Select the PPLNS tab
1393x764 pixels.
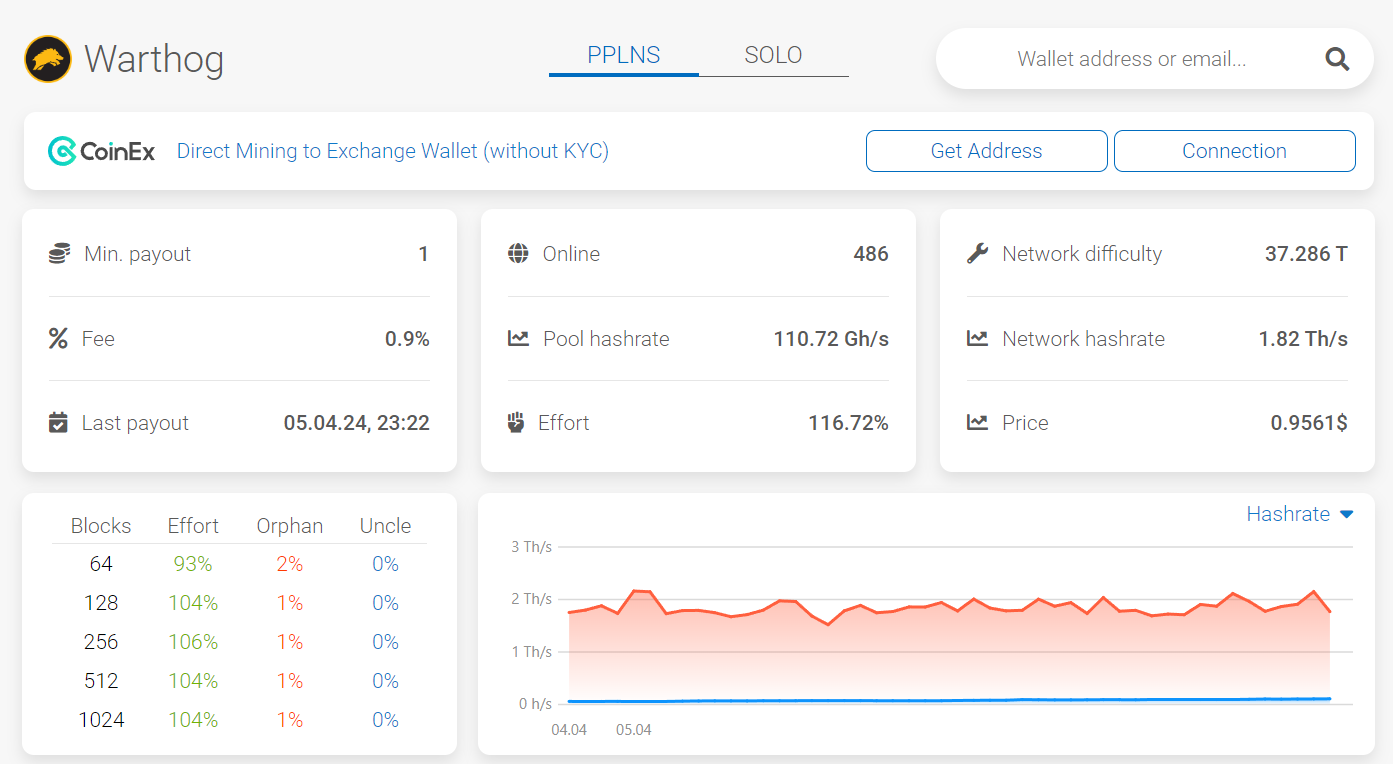tap(623, 55)
